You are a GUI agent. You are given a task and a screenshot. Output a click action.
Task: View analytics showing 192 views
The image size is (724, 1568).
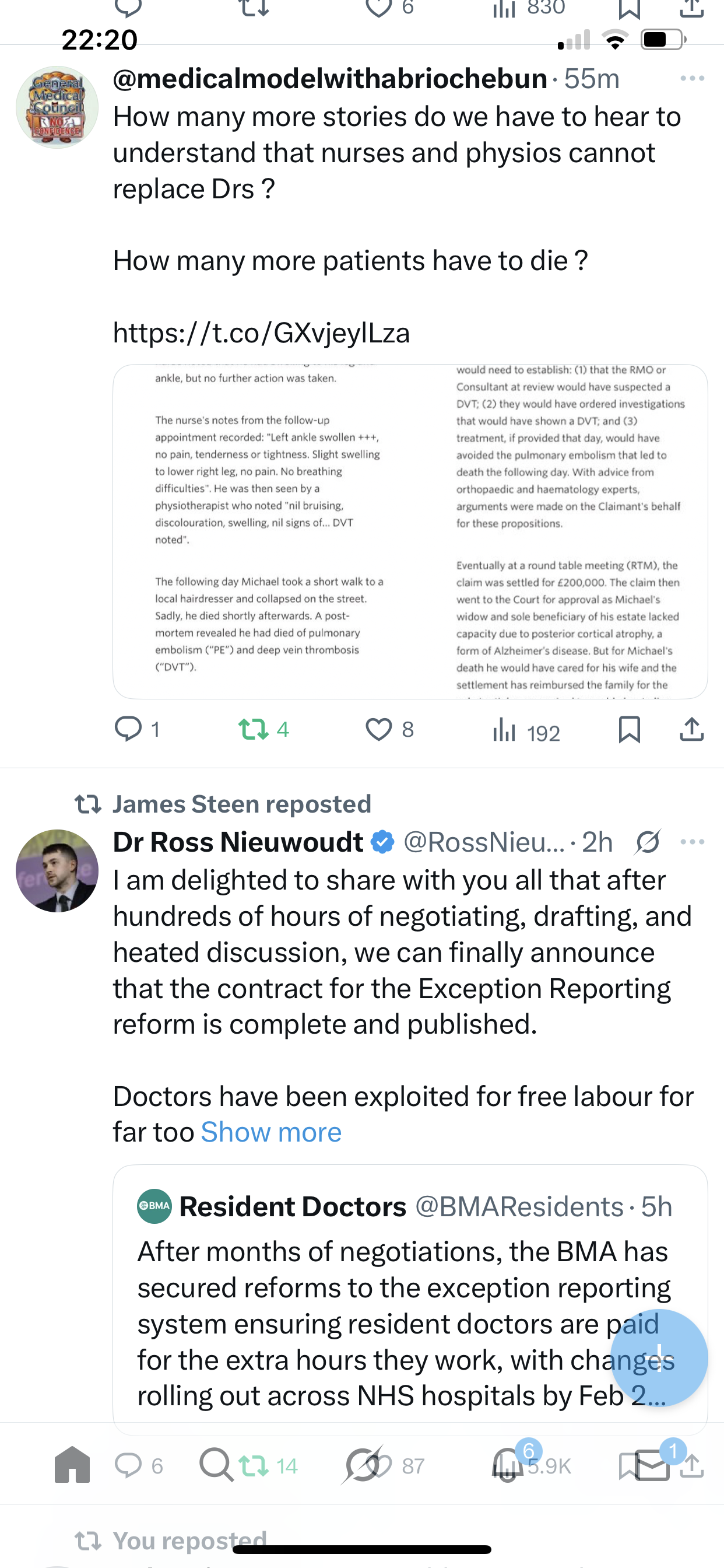coord(525,730)
